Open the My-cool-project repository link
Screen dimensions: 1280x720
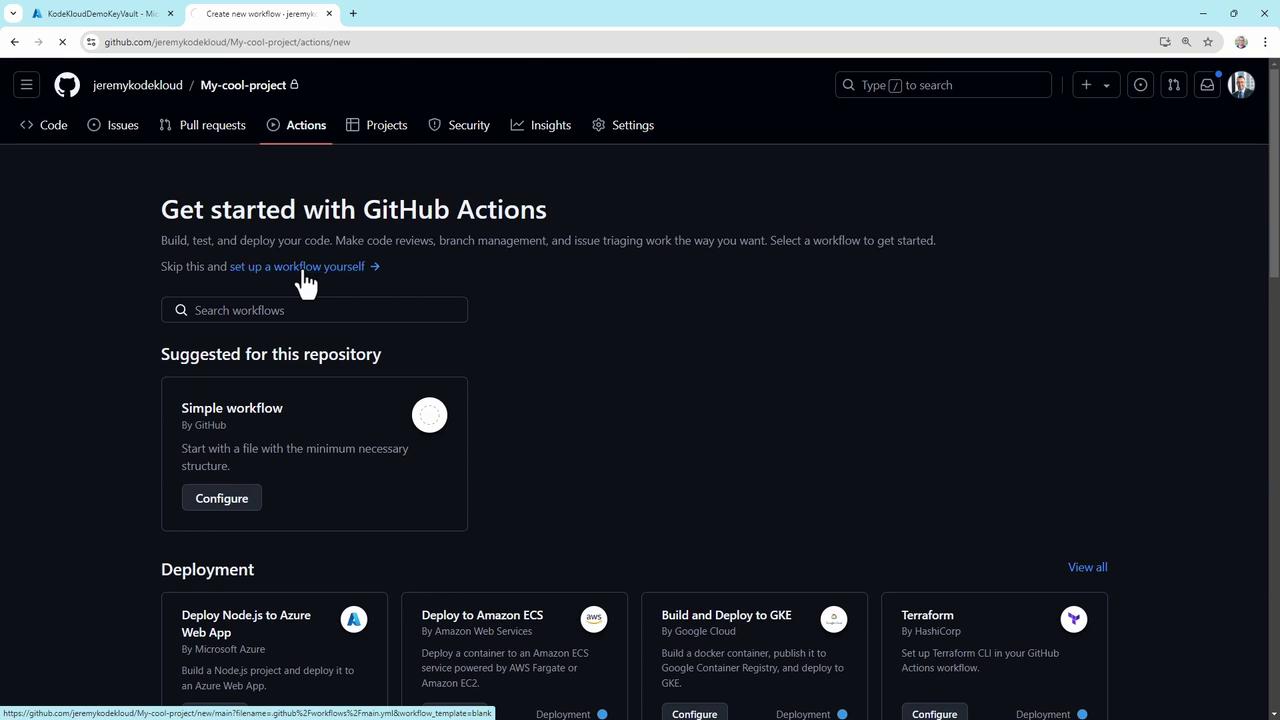click(243, 85)
